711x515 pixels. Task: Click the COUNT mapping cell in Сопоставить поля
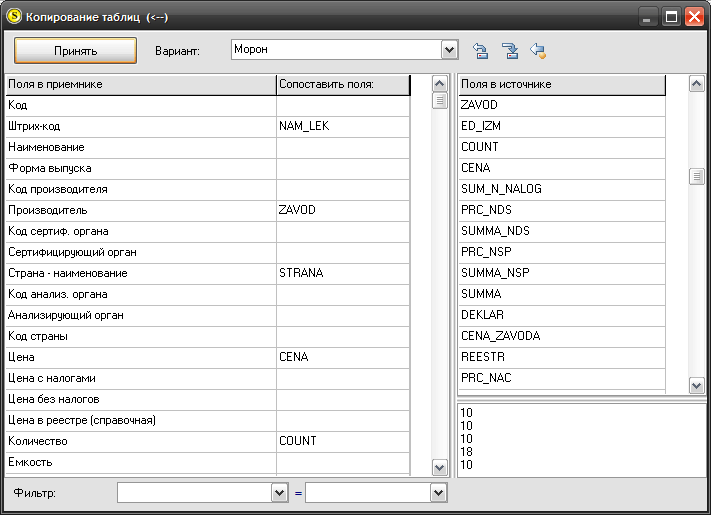tap(343, 442)
